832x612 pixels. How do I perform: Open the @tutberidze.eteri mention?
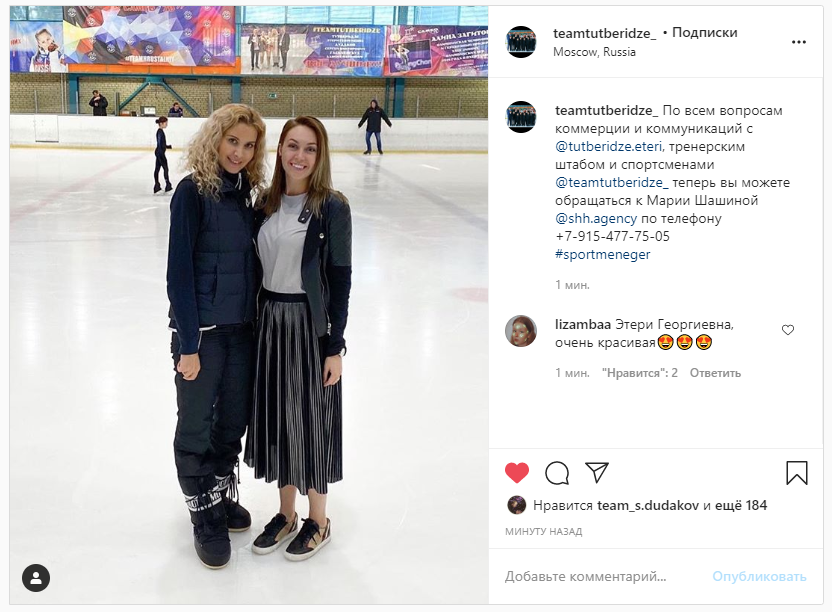(609, 146)
